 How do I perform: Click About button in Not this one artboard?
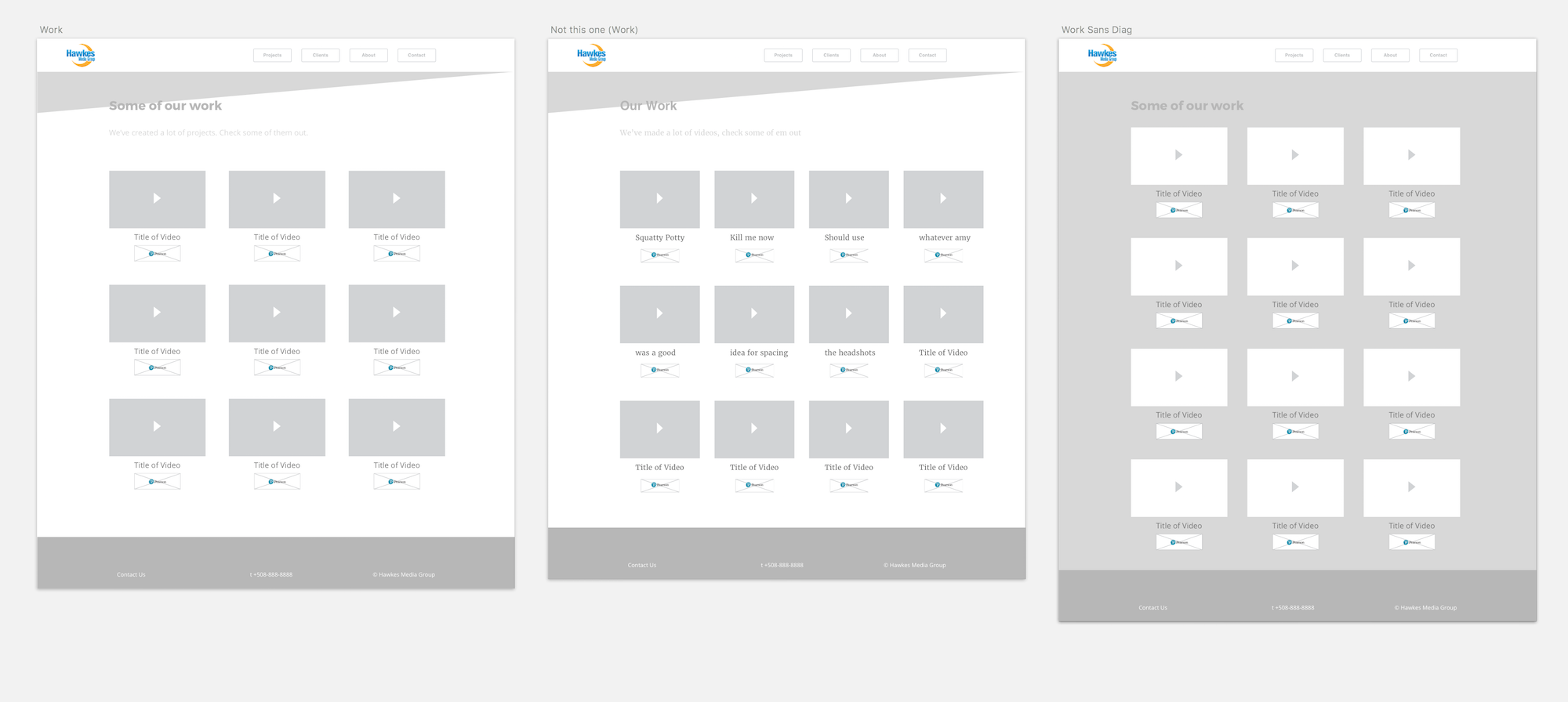pyautogui.click(x=880, y=56)
